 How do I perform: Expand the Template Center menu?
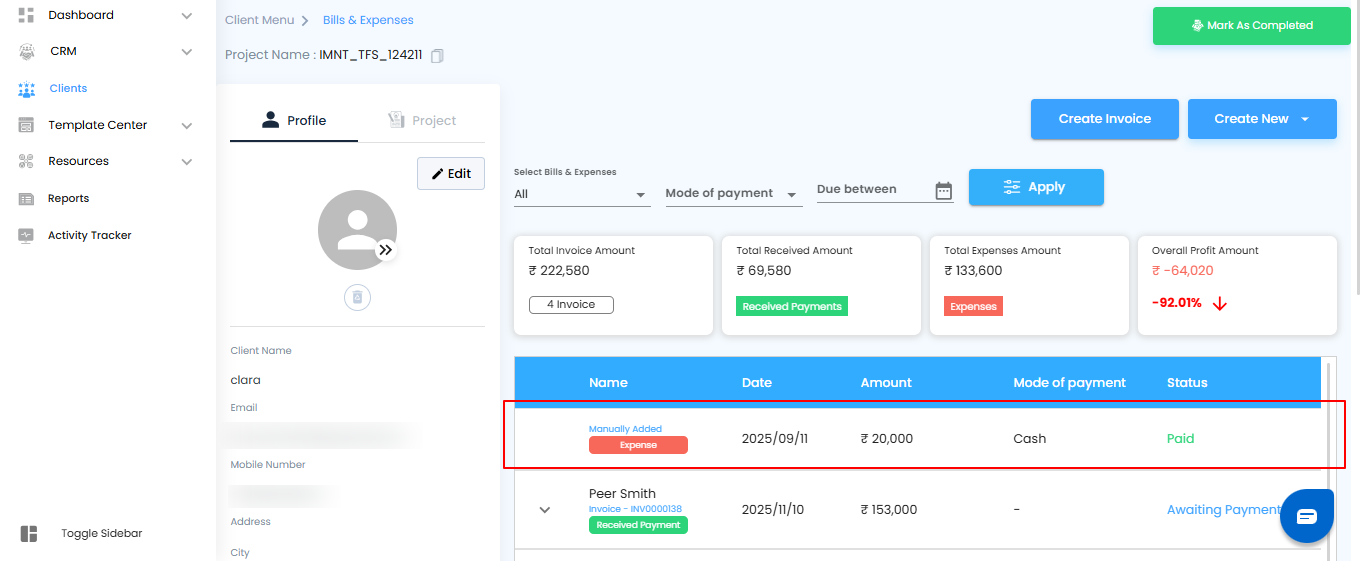pyautogui.click(x=186, y=125)
